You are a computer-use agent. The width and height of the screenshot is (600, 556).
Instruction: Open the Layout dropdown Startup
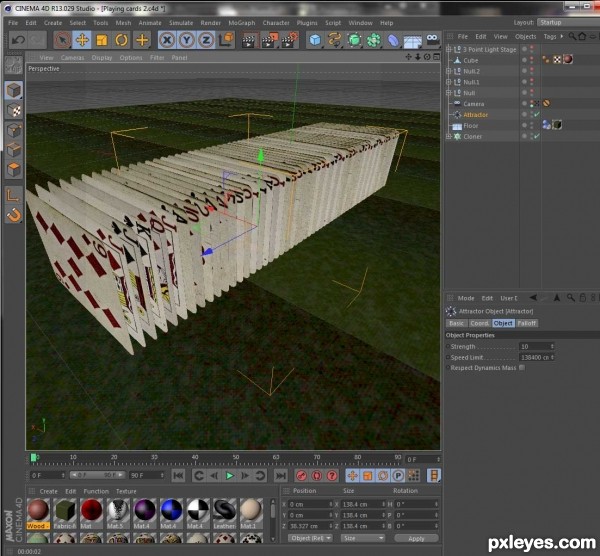[568, 23]
